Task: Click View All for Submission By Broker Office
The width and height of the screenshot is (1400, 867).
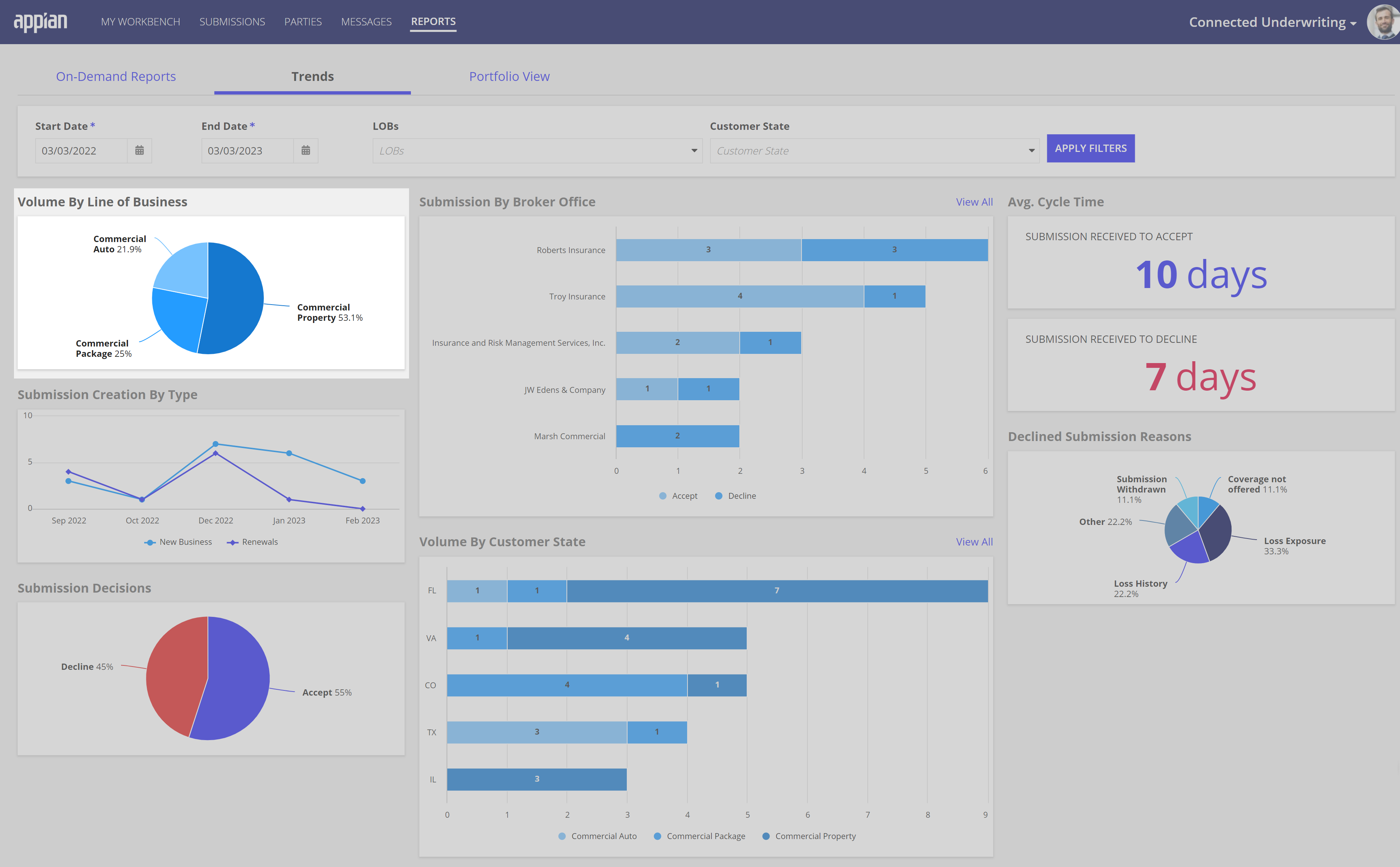Action: tap(973, 202)
